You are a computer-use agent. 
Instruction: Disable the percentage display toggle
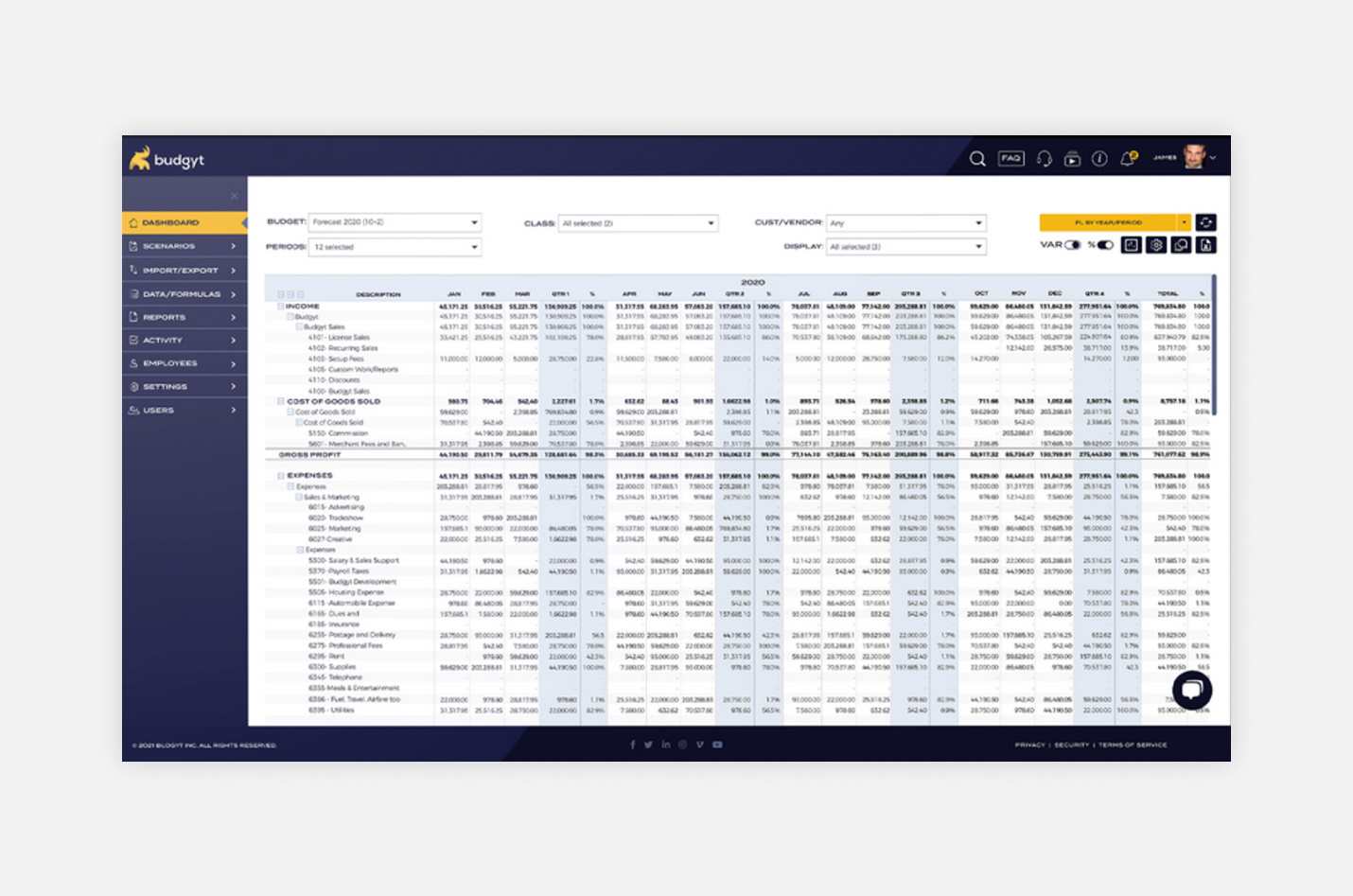click(1105, 245)
